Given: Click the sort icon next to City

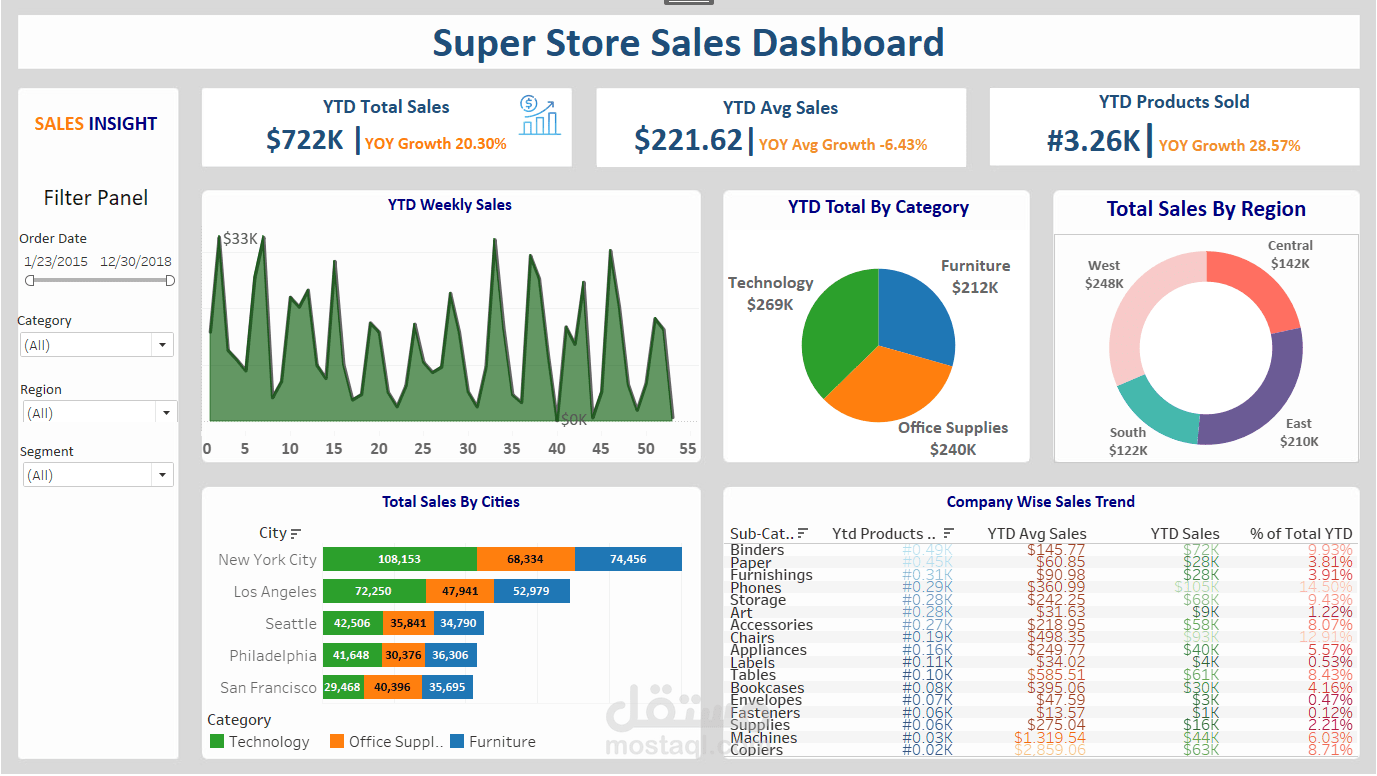Looking at the screenshot, I should 296,534.
